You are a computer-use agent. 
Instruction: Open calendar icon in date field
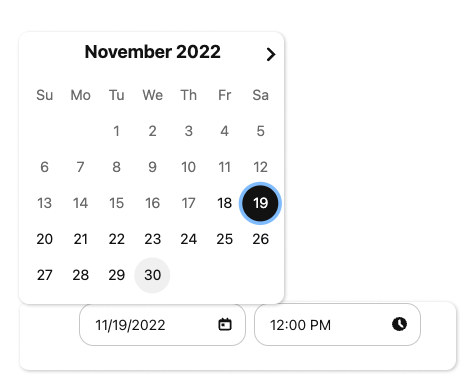225,324
